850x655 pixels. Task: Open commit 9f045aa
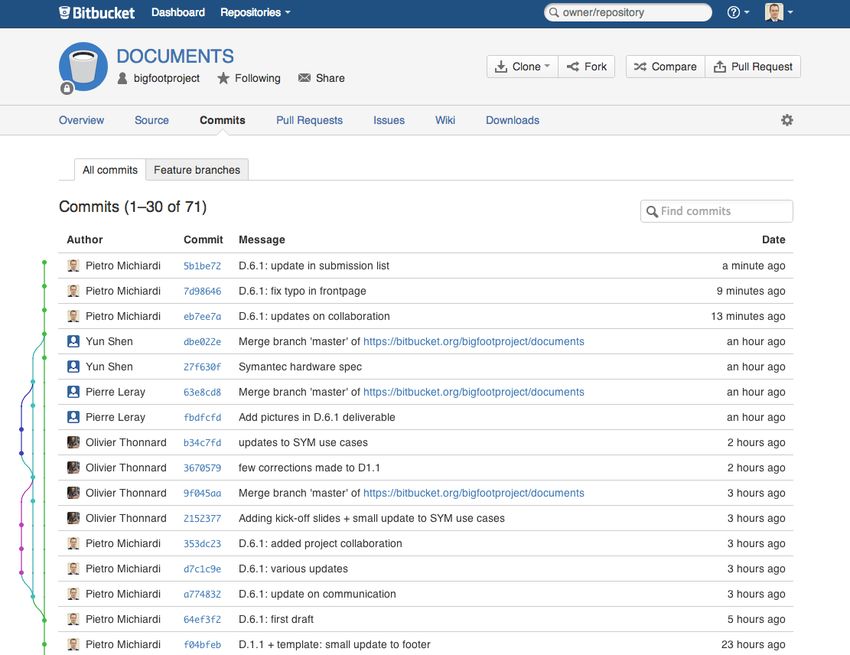[x=202, y=493]
